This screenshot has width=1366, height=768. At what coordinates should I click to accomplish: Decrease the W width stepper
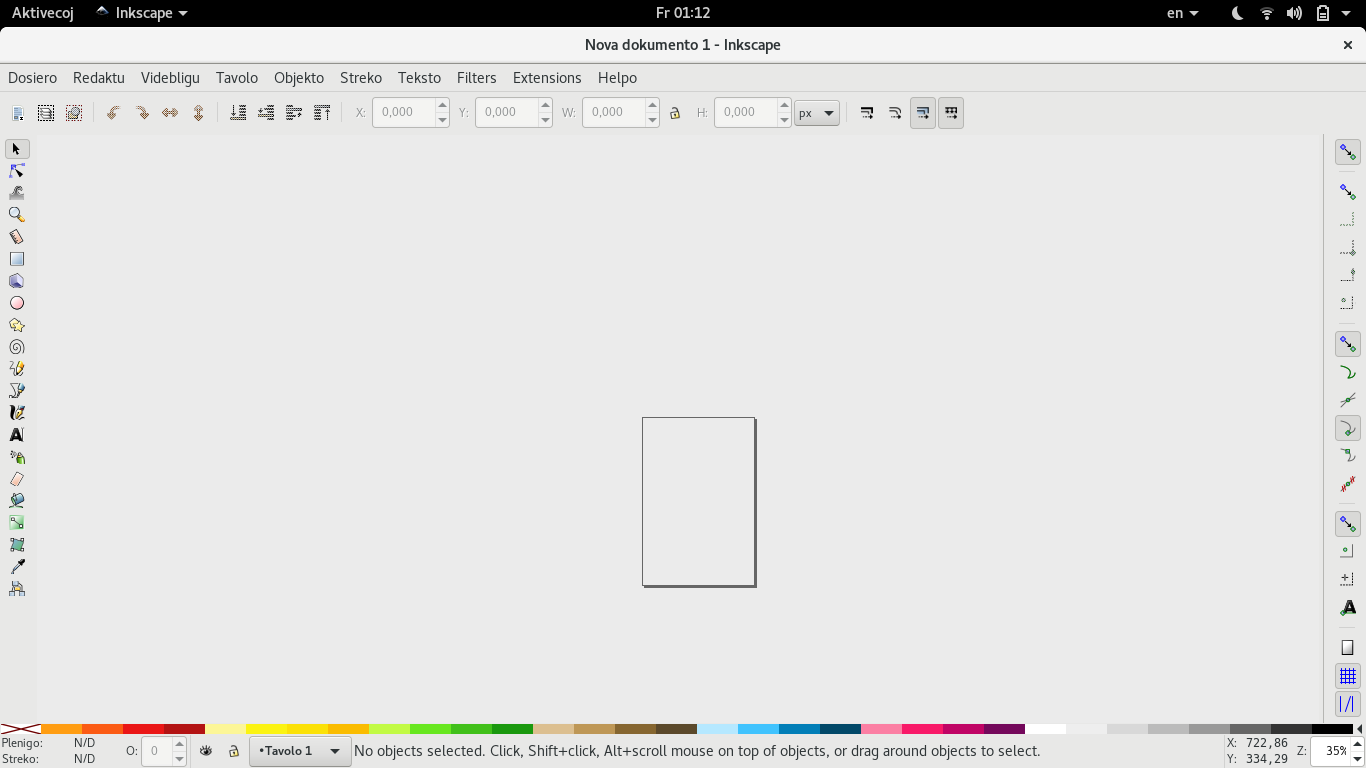652,120
